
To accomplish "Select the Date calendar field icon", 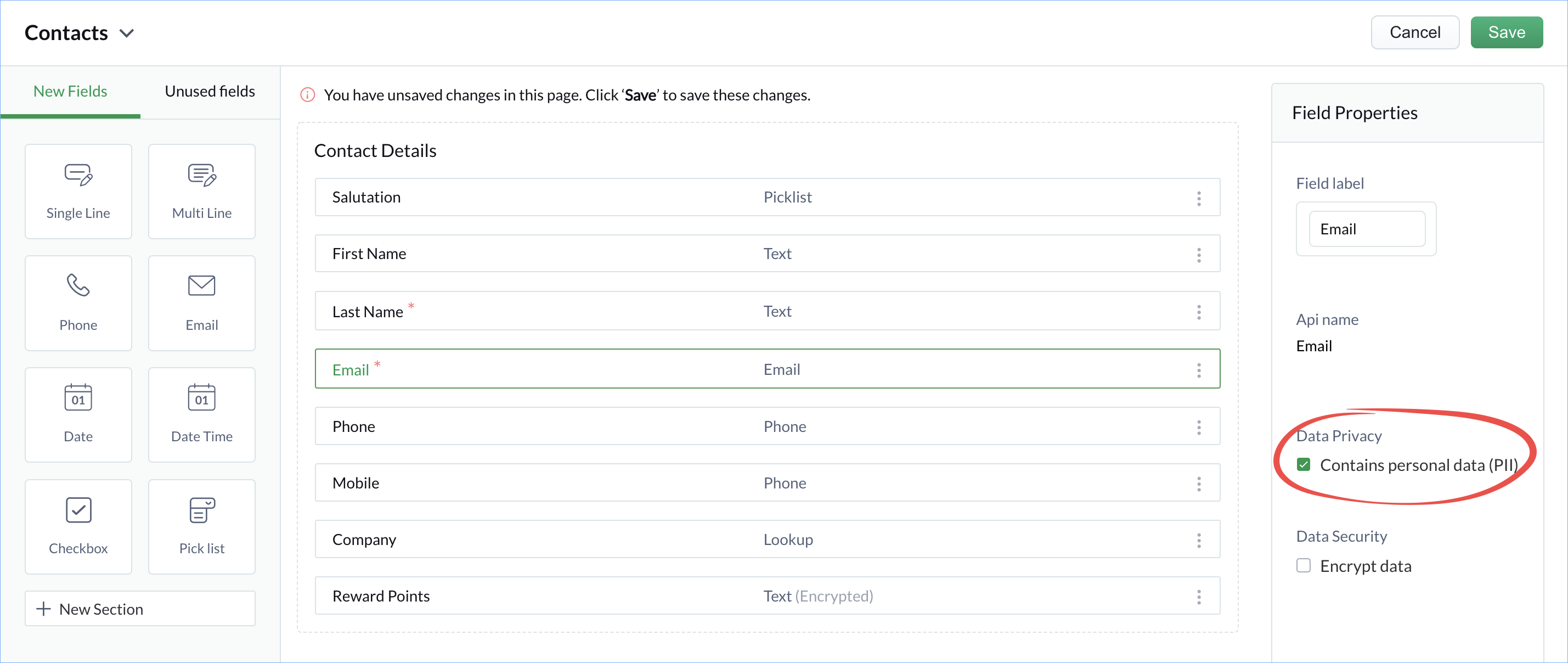I will click(x=78, y=397).
